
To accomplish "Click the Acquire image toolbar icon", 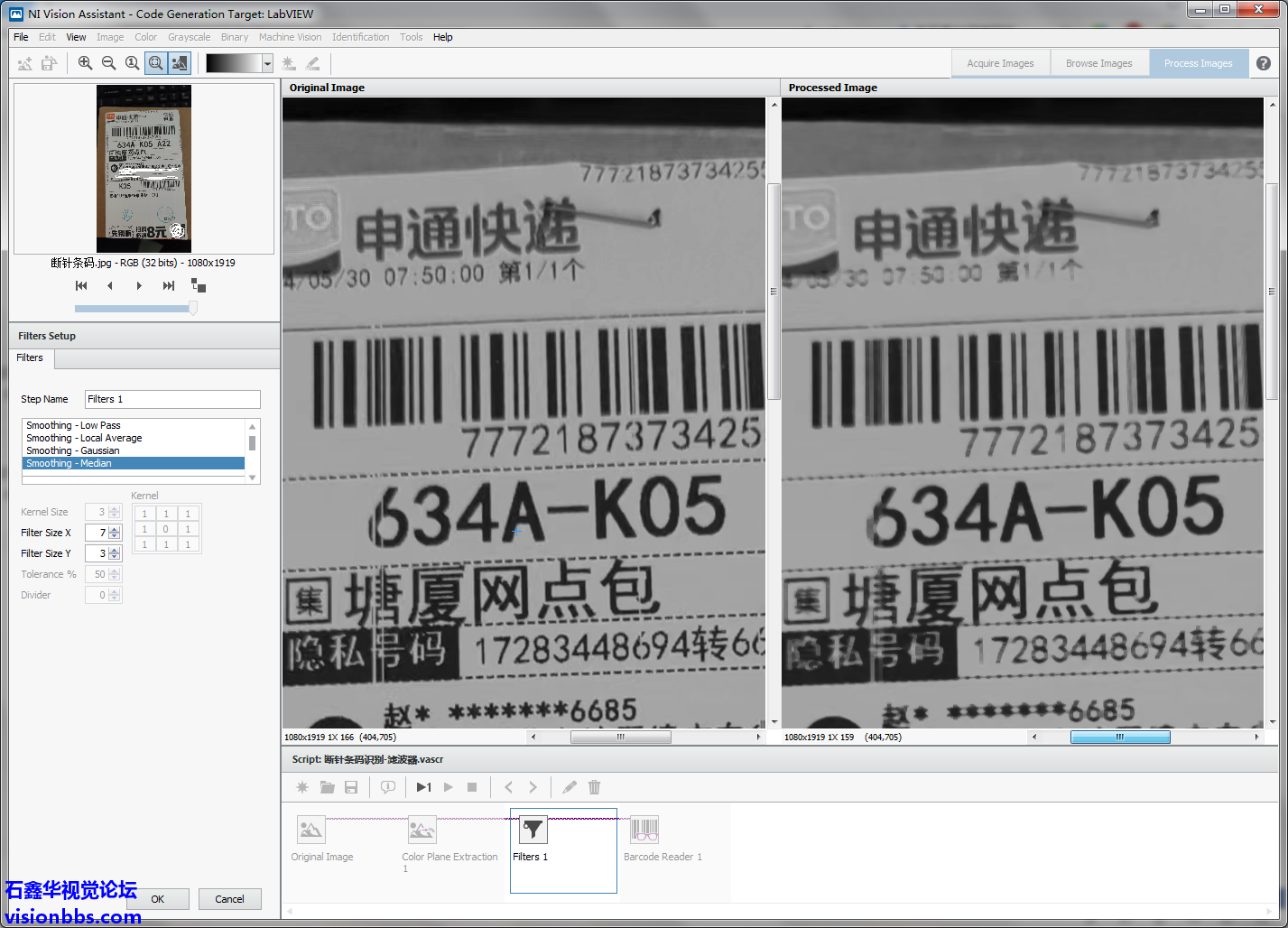I will [x=25, y=63].
